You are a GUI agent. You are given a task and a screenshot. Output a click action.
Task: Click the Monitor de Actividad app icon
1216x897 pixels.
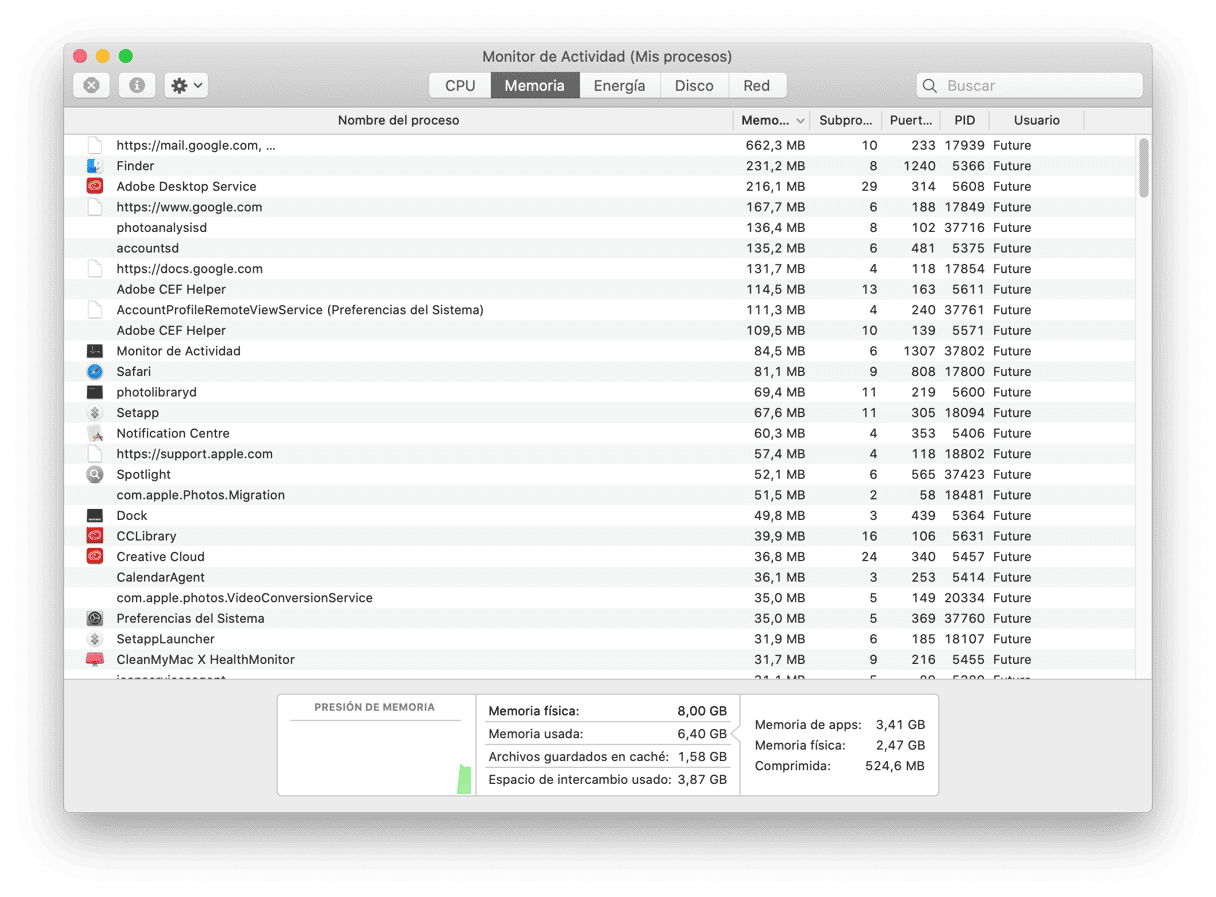pos(95,351)
